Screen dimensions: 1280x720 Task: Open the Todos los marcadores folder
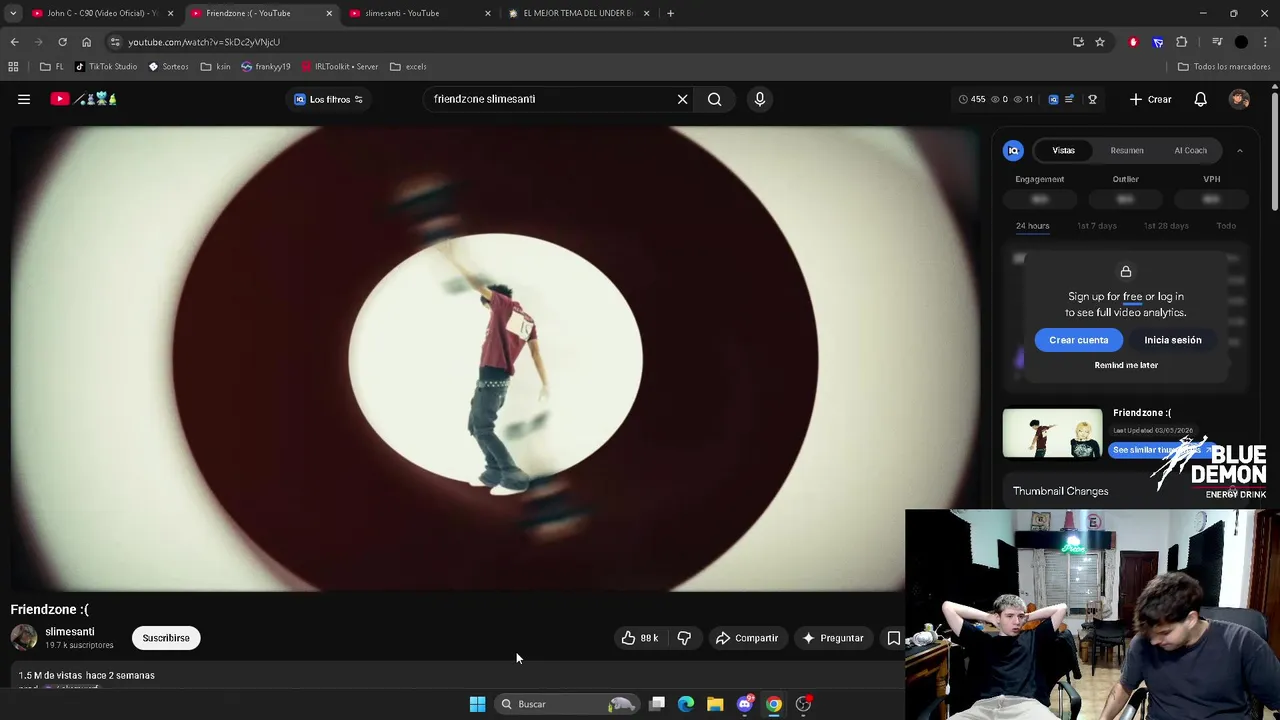click(x=1224, y=66)
